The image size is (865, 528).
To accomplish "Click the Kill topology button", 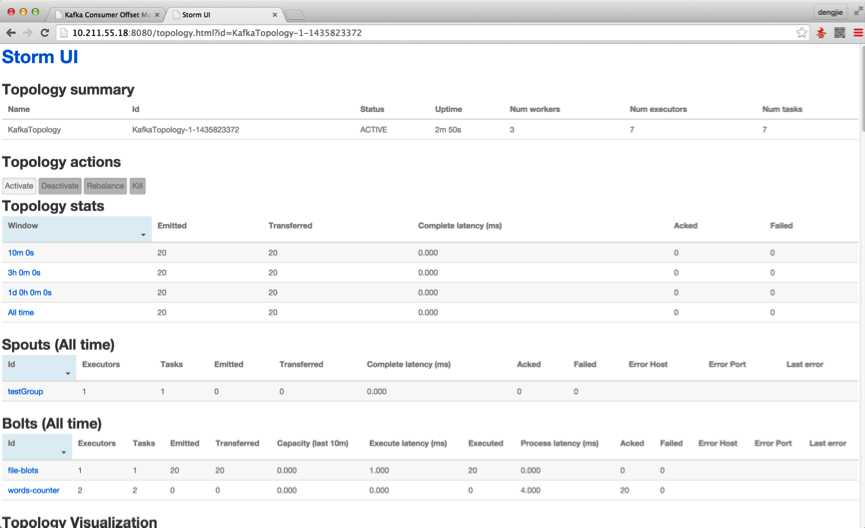I will [137, 186].
